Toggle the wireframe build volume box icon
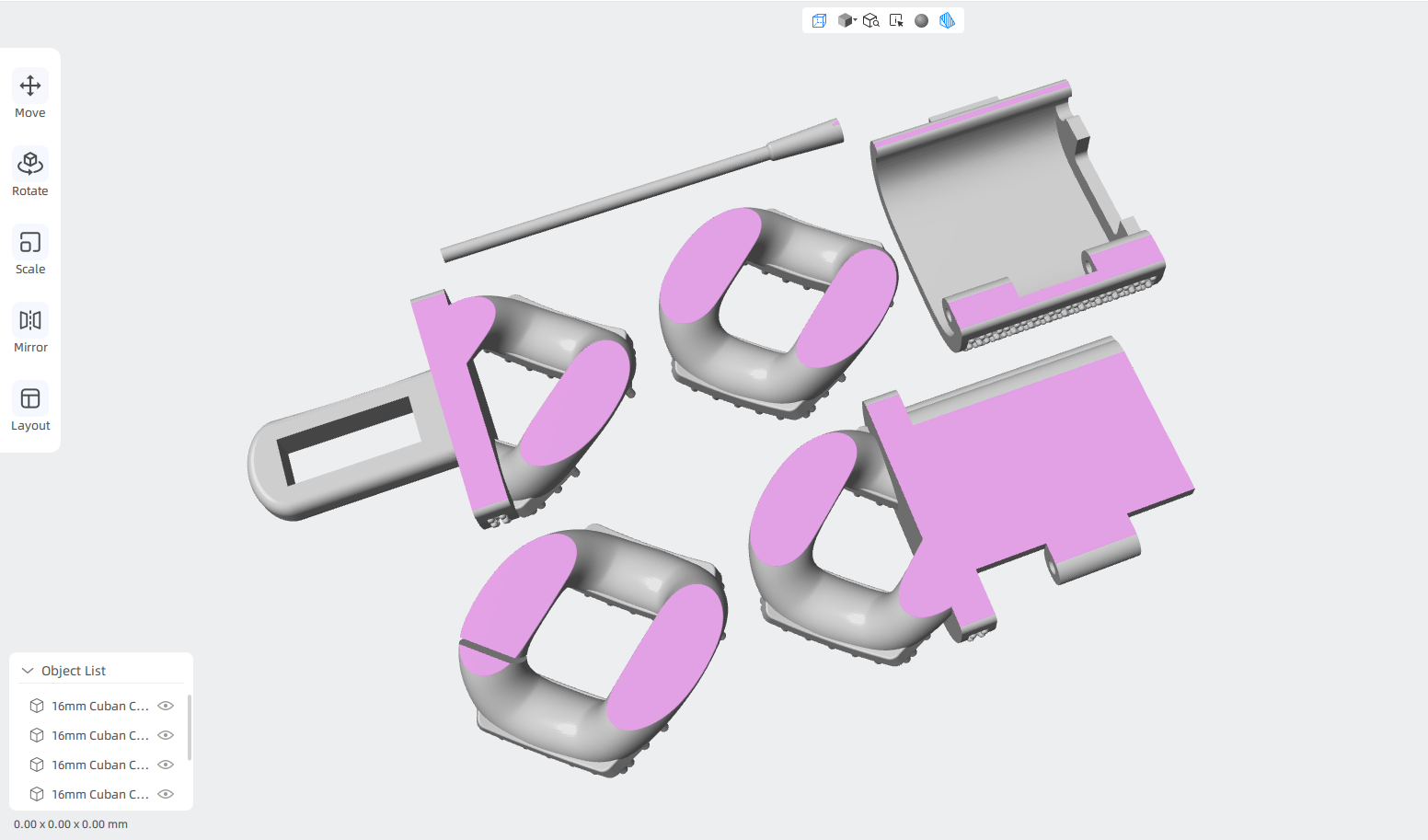The height and width of the screenshot is (840, 1428). pos(819,20)
